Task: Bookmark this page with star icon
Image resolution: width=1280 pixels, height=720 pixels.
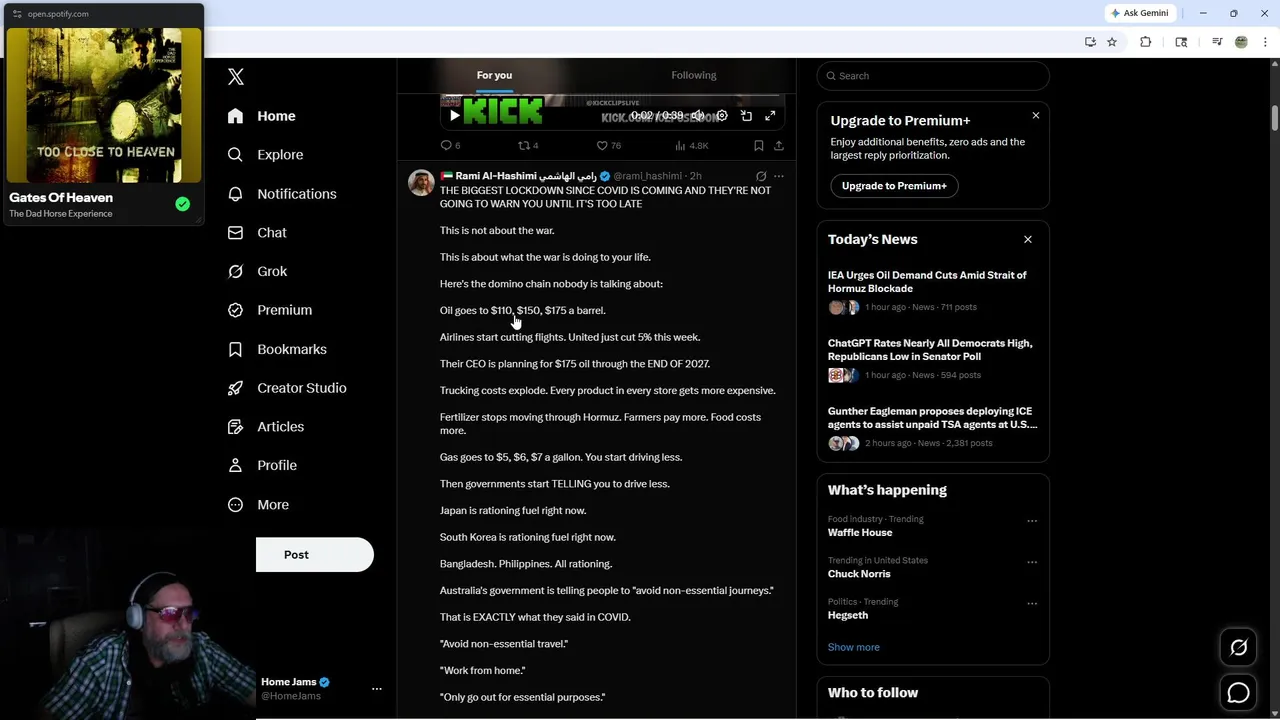Action: coord(1112,42)
